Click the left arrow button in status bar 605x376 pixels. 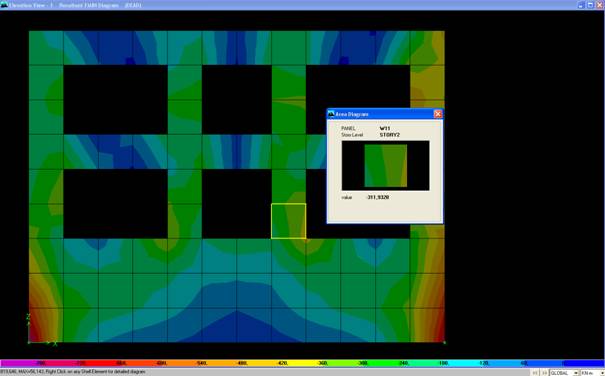[x=535, y=373]
